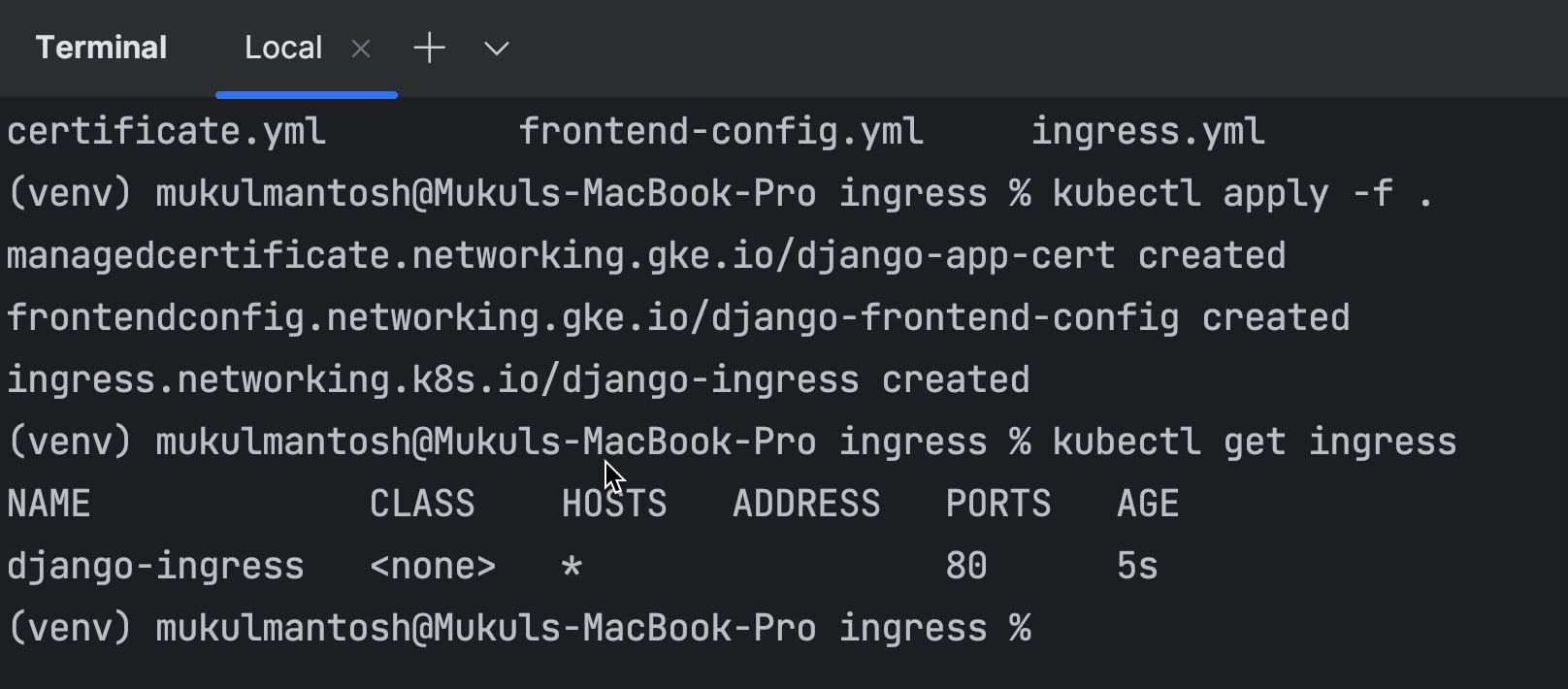The width and height of the screenshot is (1568, 689).
Task: Switch to the Local terminal tab
Action: [x=282, y=48]
